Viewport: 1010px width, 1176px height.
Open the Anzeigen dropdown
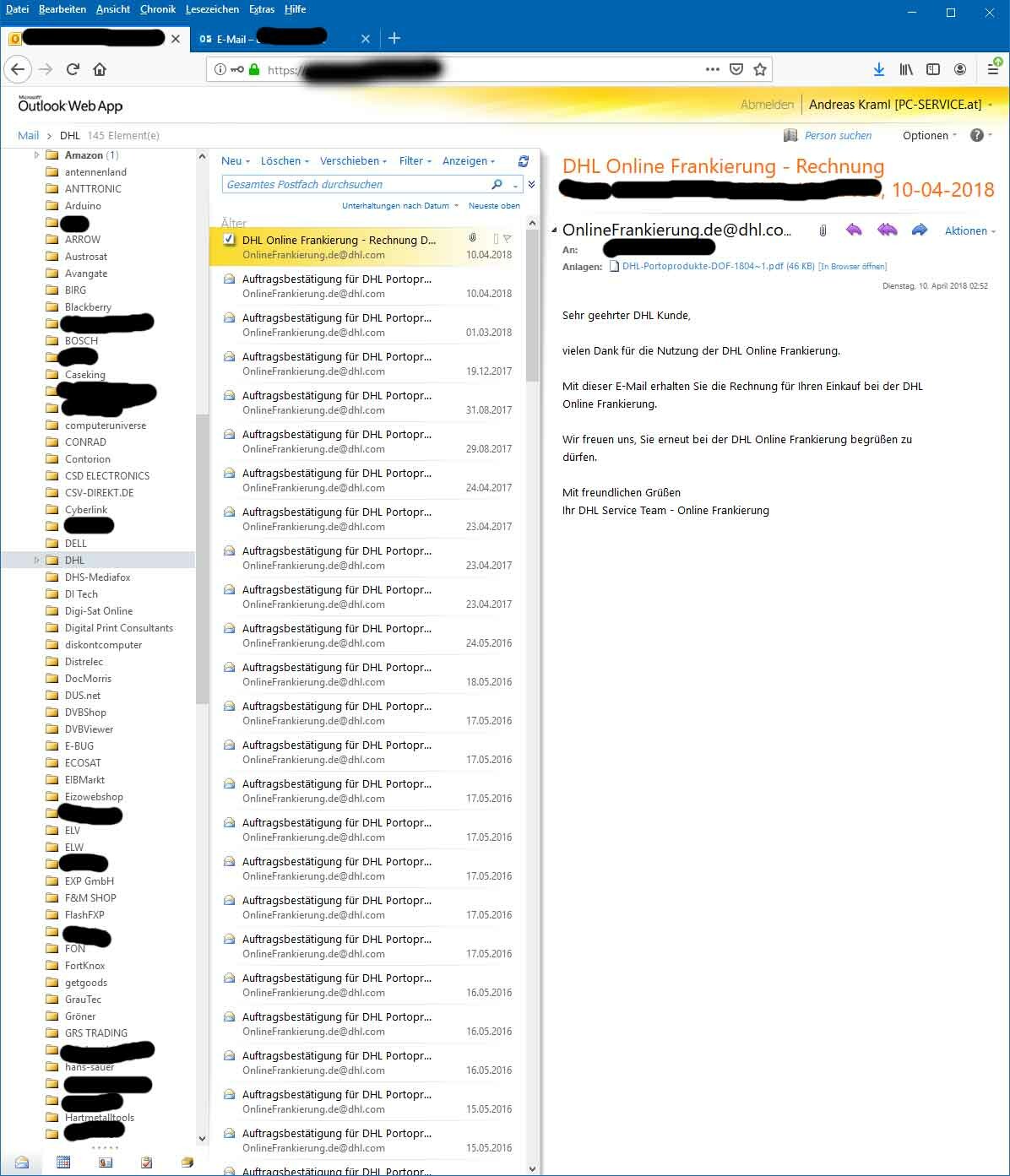tap(469, 161)
